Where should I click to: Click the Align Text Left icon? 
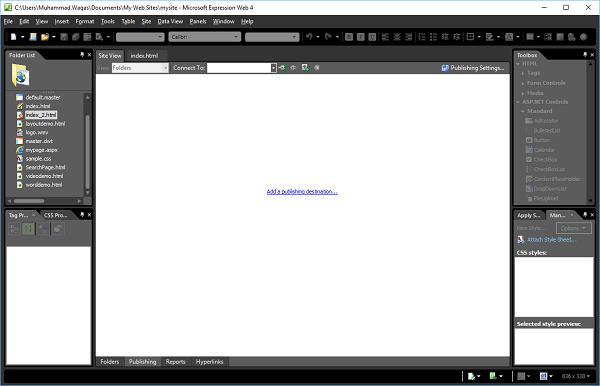(x=385, y=37)
